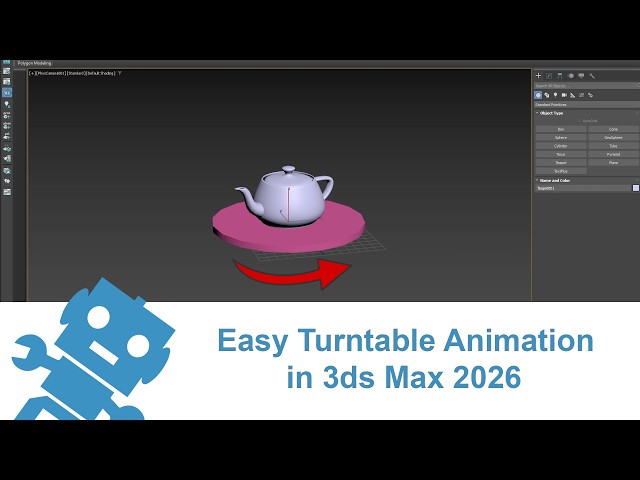640x480 pixels.
Task: Open the object color swatch
Action: (x=636, y=188)
